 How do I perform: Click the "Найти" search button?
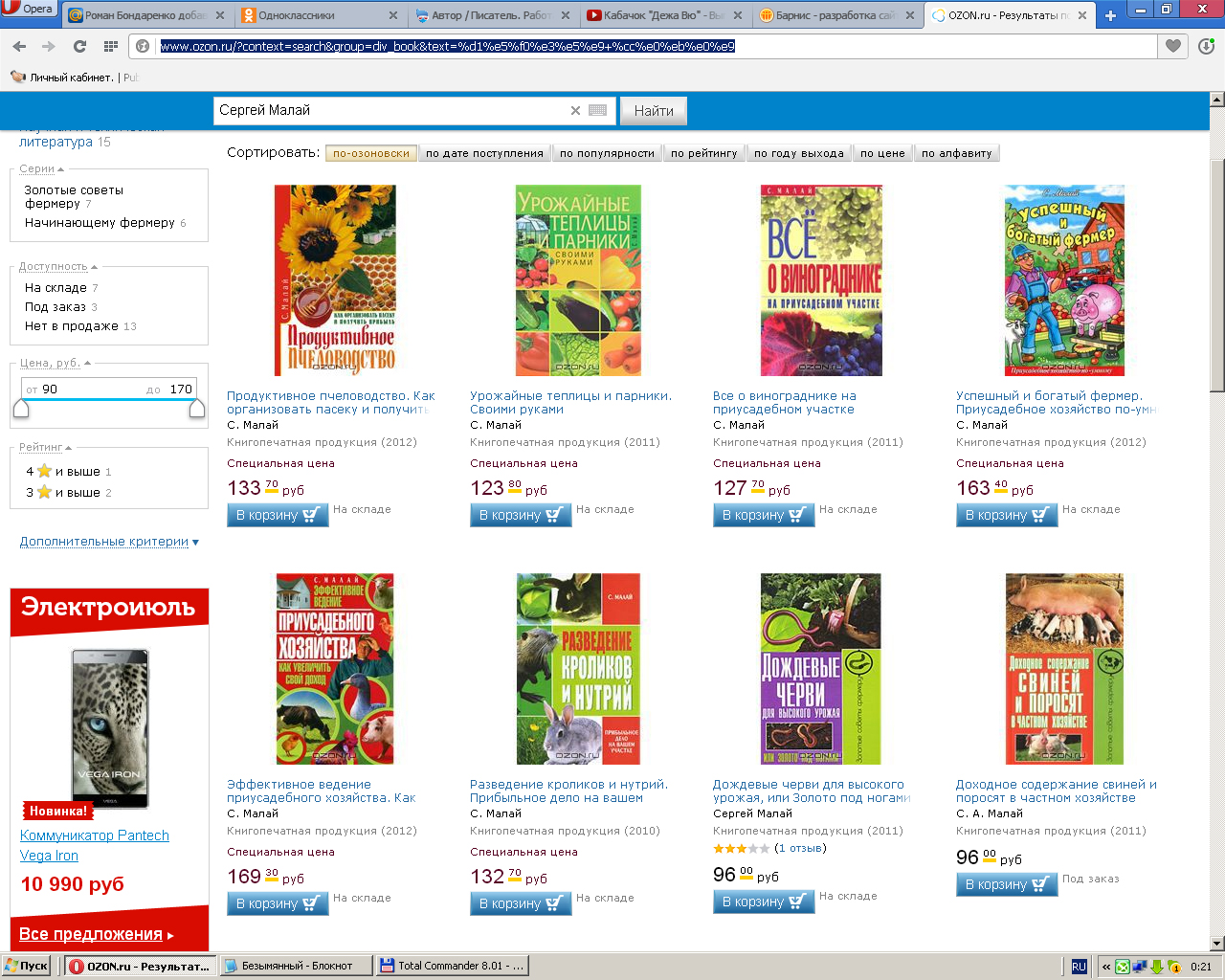tap(654, 111)
